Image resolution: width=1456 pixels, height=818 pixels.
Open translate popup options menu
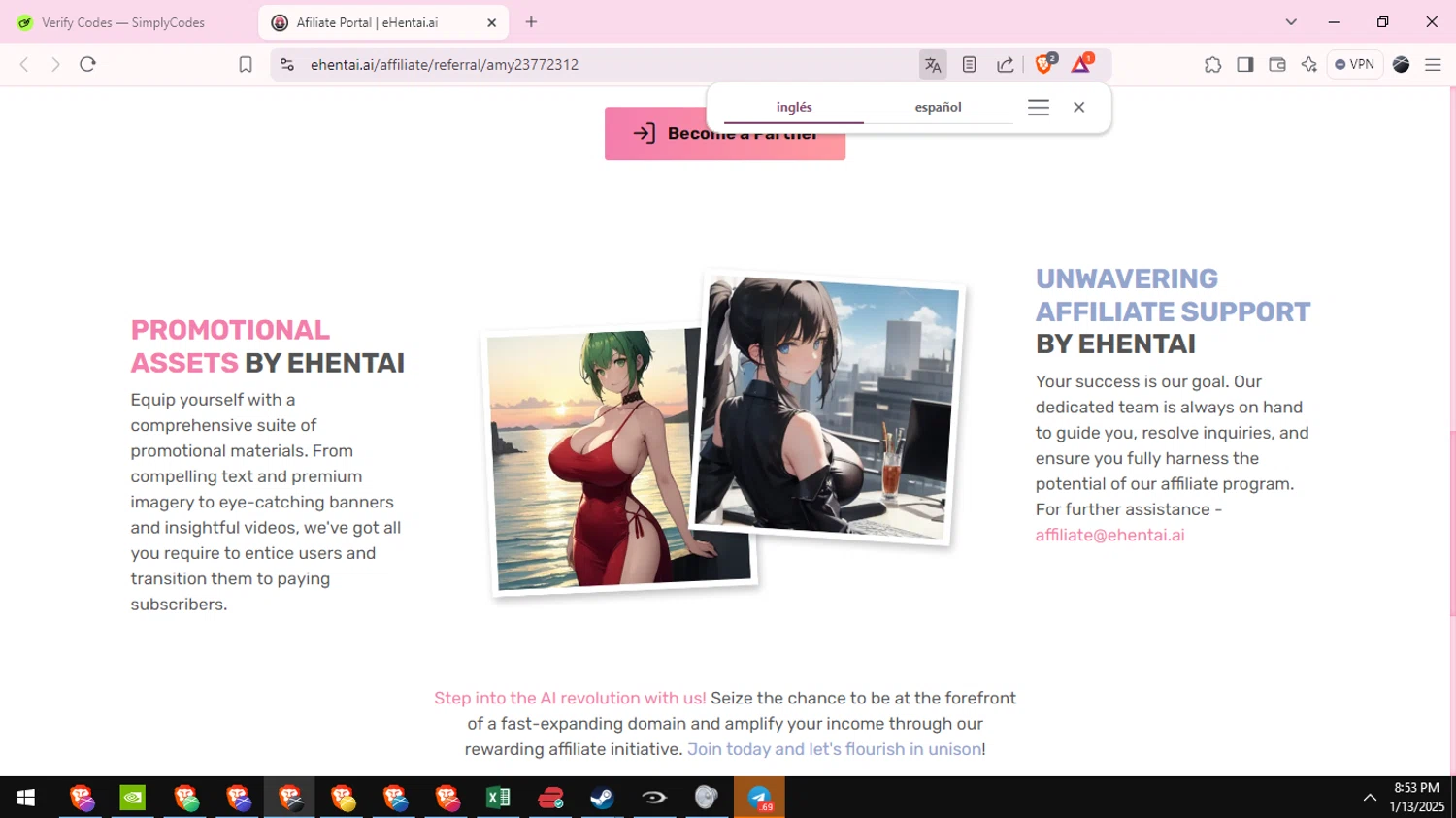coord(1039,108)
